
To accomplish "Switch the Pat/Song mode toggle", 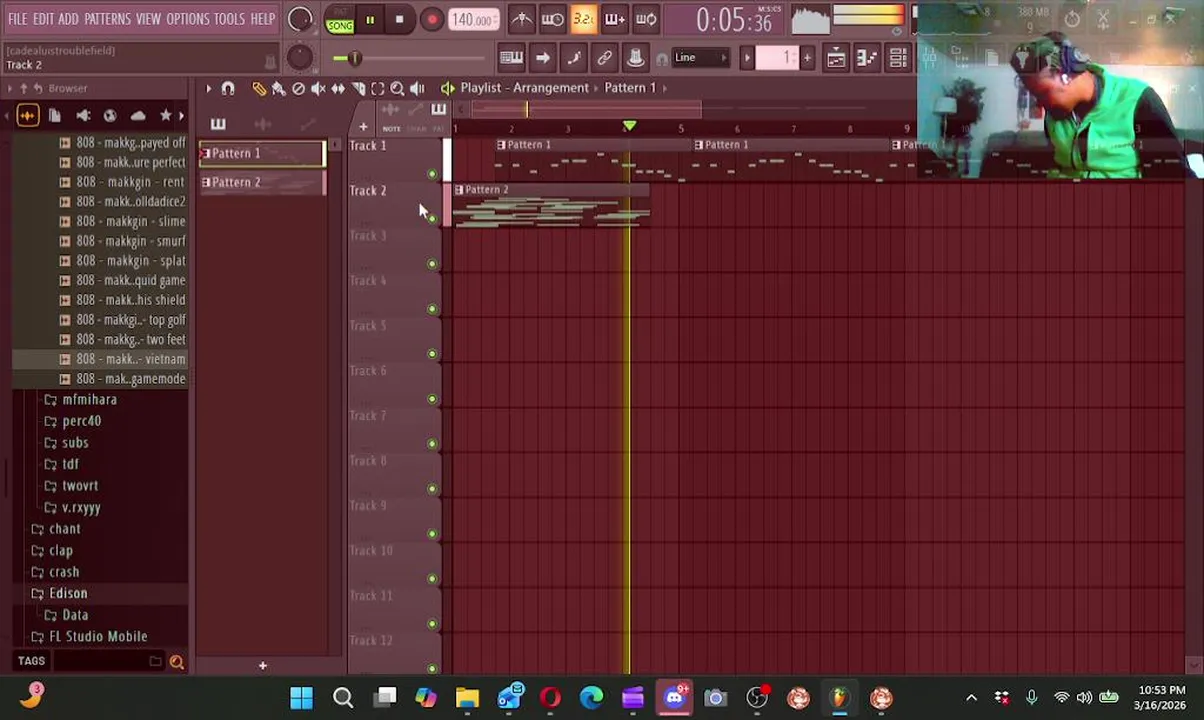I will (x=340, y=20).
